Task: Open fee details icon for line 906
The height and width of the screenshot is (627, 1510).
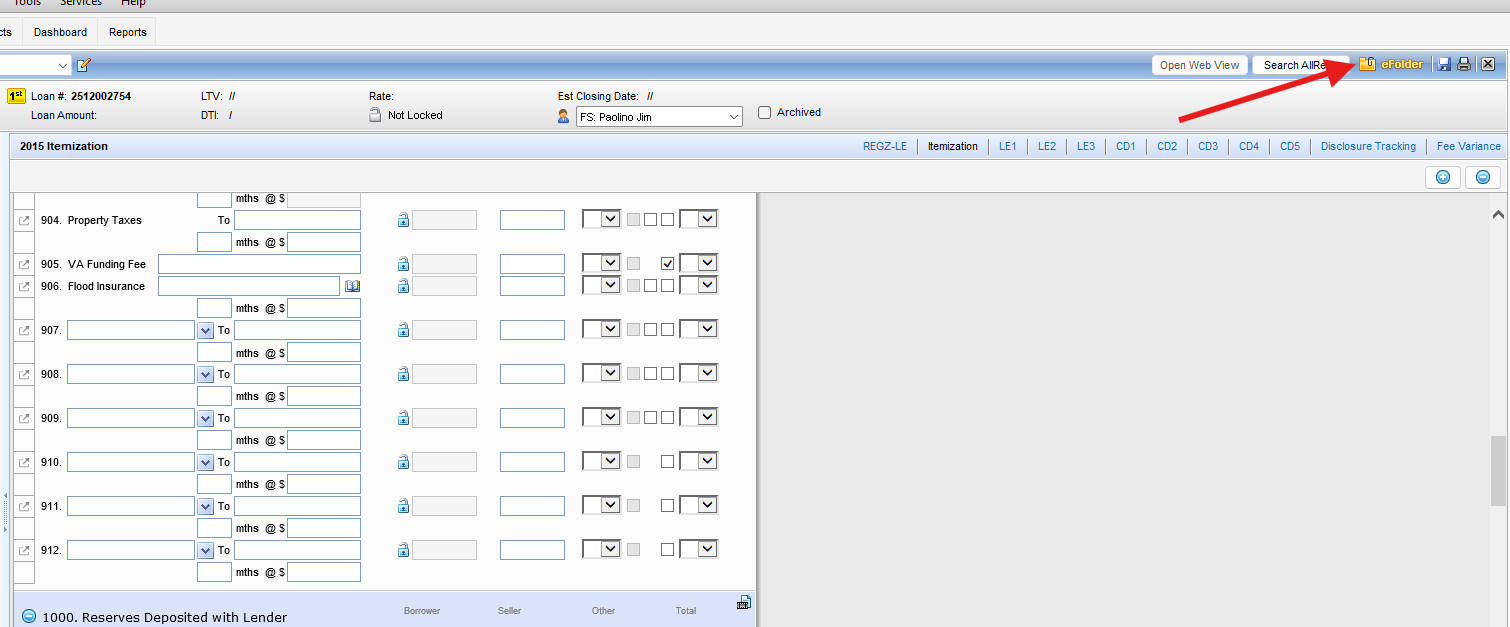Action: pyautogui.click(x=24, y=286)
